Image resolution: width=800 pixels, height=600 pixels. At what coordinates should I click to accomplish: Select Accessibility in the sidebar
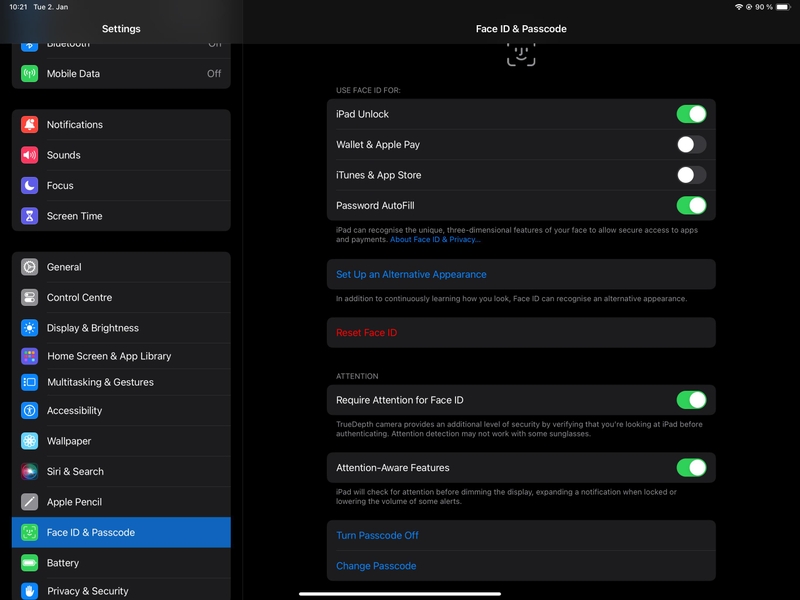121,411
